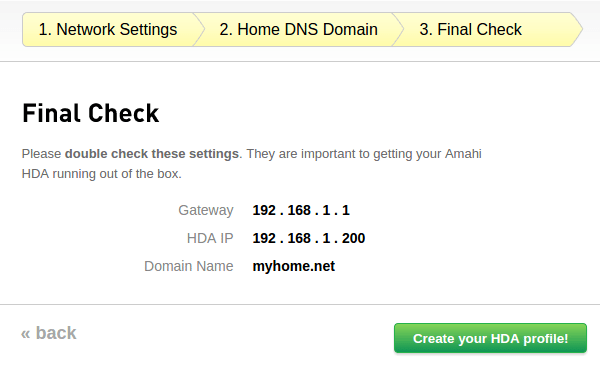
Task: Click the chevron between steps 2 and 3
Action: (x=398, y=29)
